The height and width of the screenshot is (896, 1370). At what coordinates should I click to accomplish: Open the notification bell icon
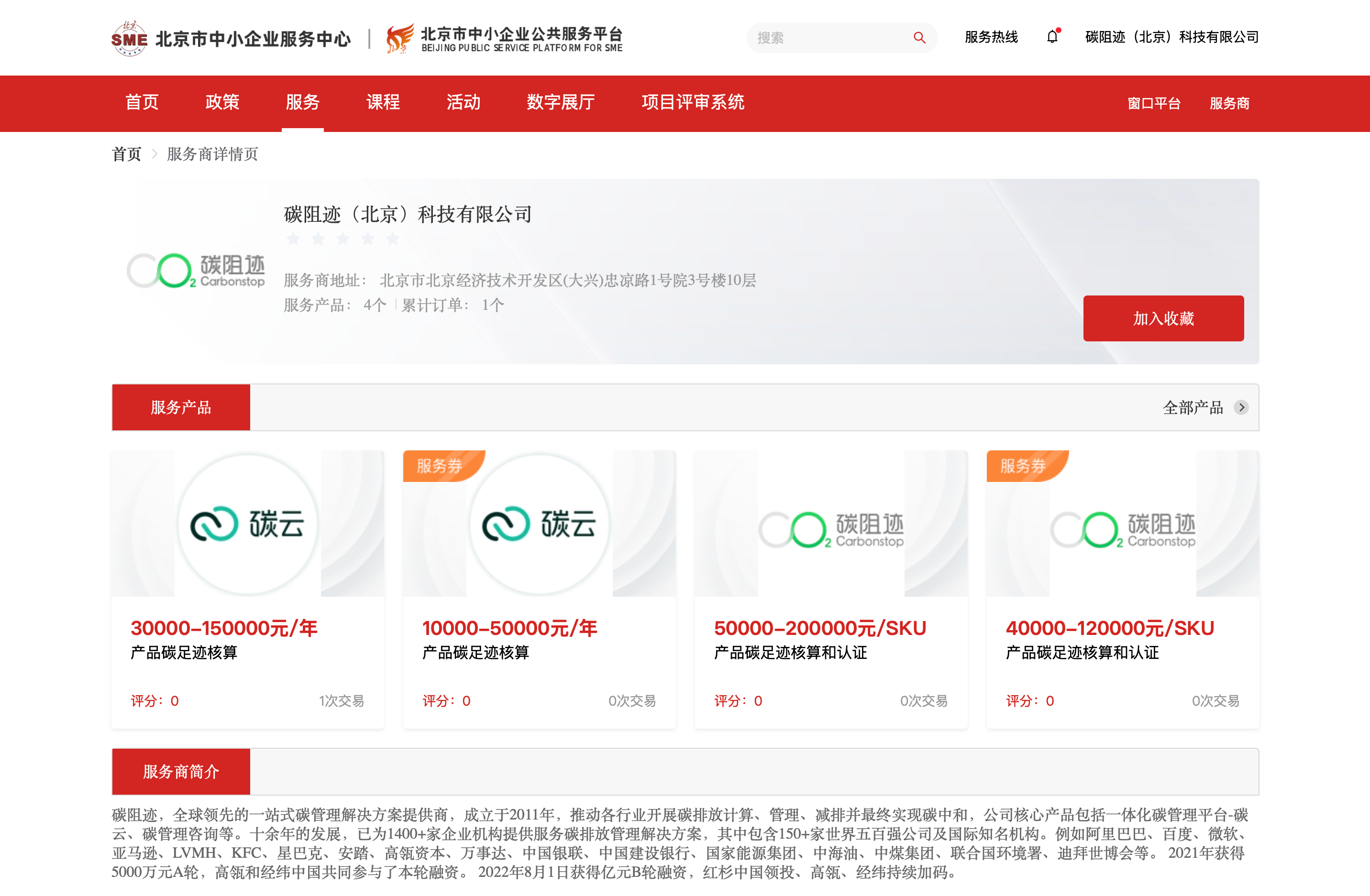click(1052, 36)
